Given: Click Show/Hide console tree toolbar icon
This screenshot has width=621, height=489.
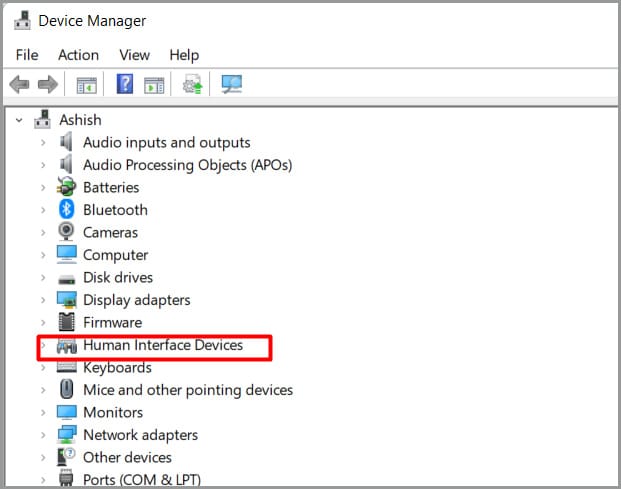Looking at the screenshot, I should (86, 85).
